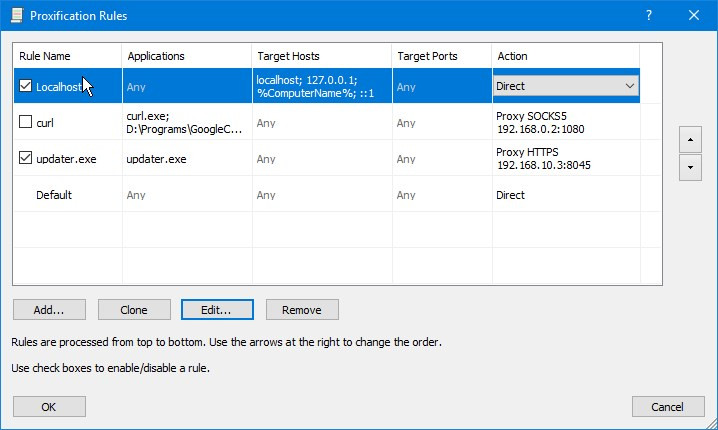This screenshot has height=430, width=718.
Task: Click the Proxification Rules title bar icon
Action: click(x=17, y=15)
